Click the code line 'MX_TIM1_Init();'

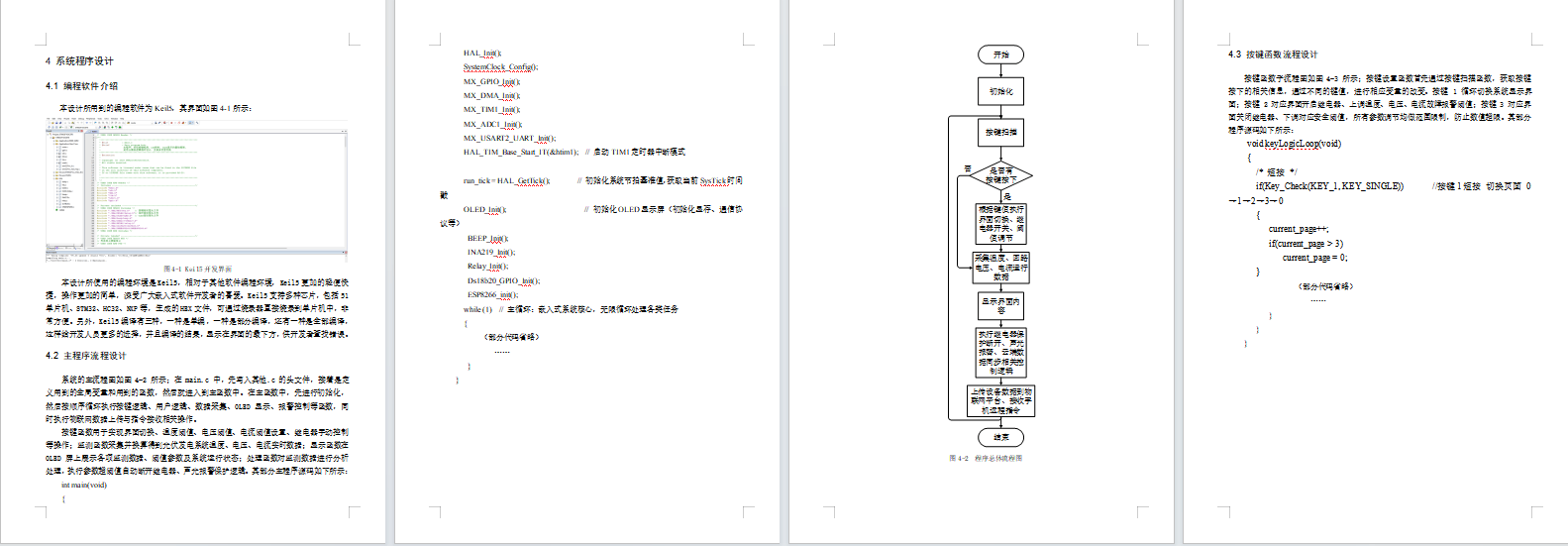[x=491, y=110]
